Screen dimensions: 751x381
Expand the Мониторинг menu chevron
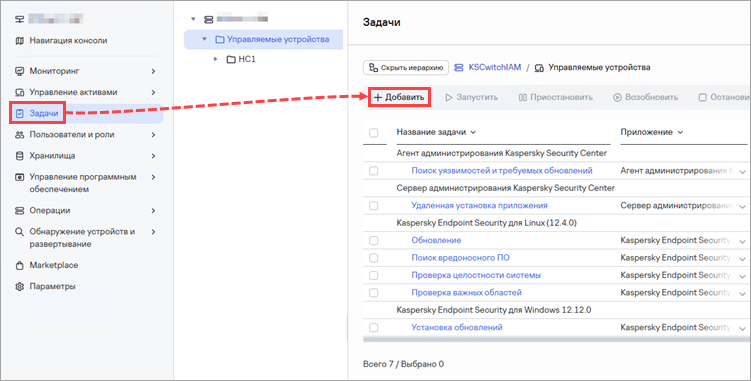[153, 71]
